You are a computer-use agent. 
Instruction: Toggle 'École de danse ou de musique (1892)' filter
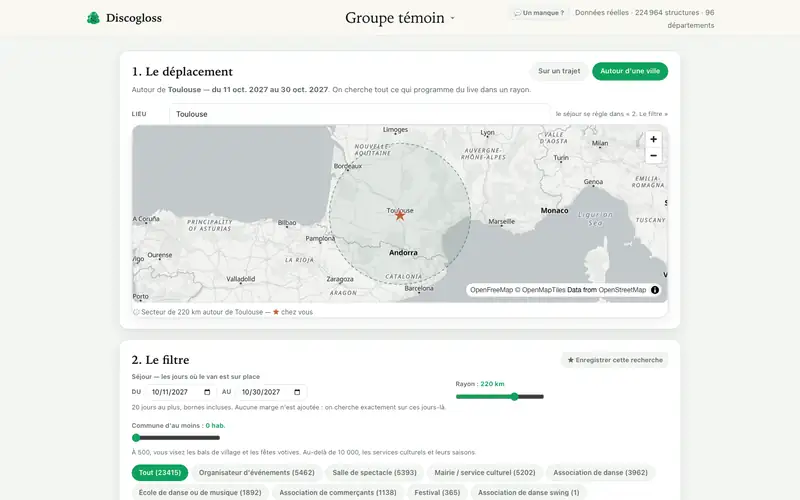[x=200, y=492]
